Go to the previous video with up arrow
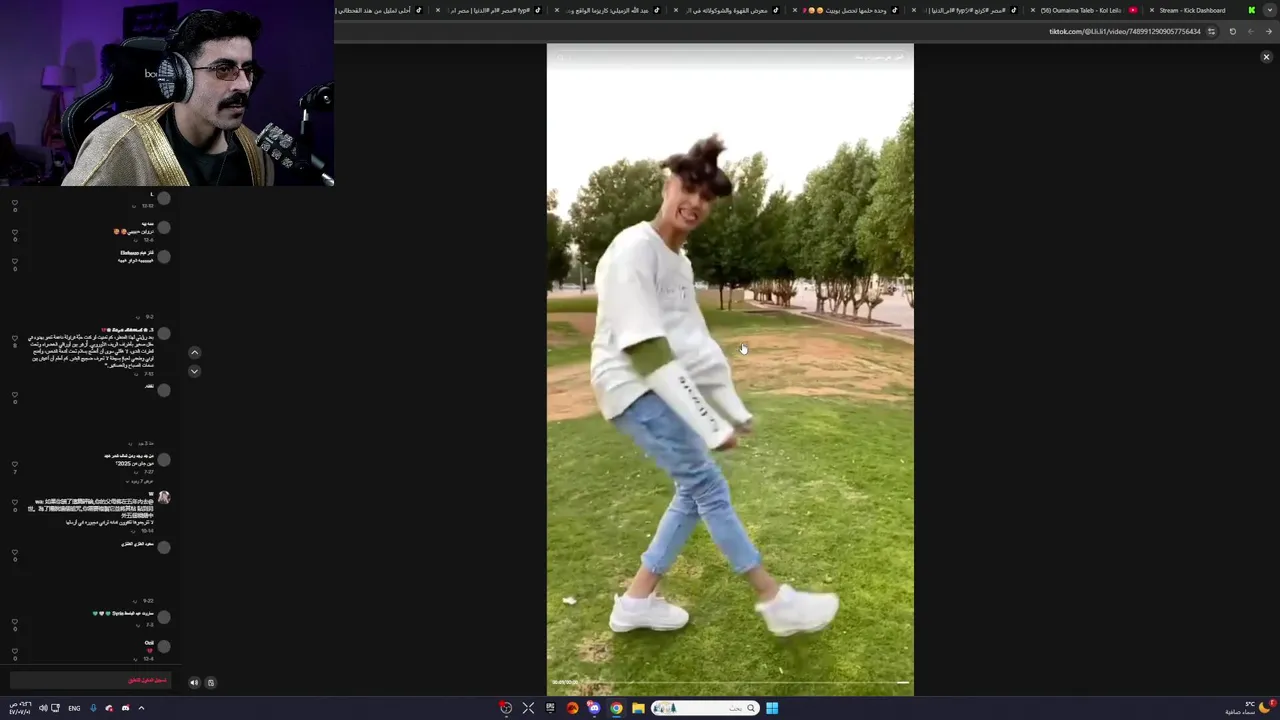The image size is (1280, 720). 194,352
